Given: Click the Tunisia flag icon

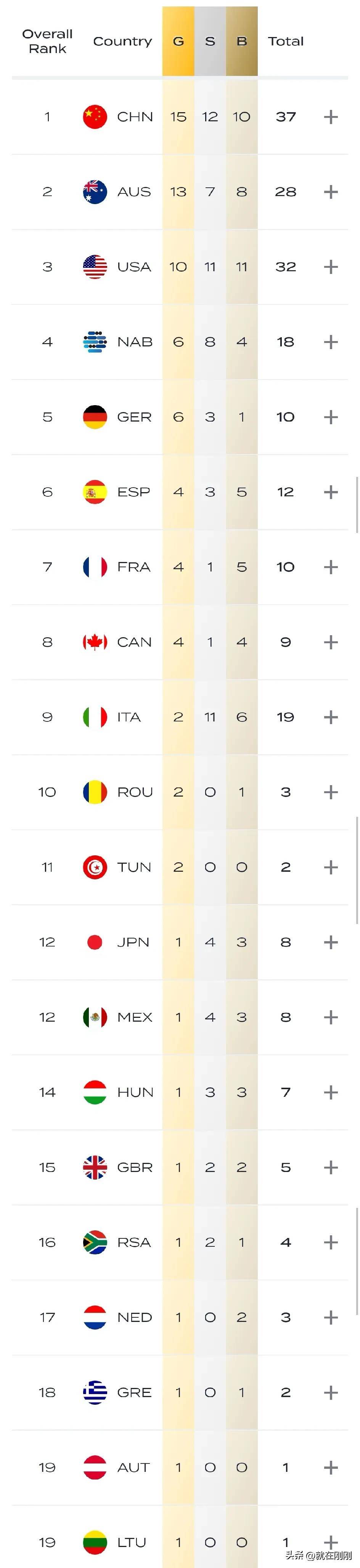Looking at the screenshot, I should click(95, 867).
